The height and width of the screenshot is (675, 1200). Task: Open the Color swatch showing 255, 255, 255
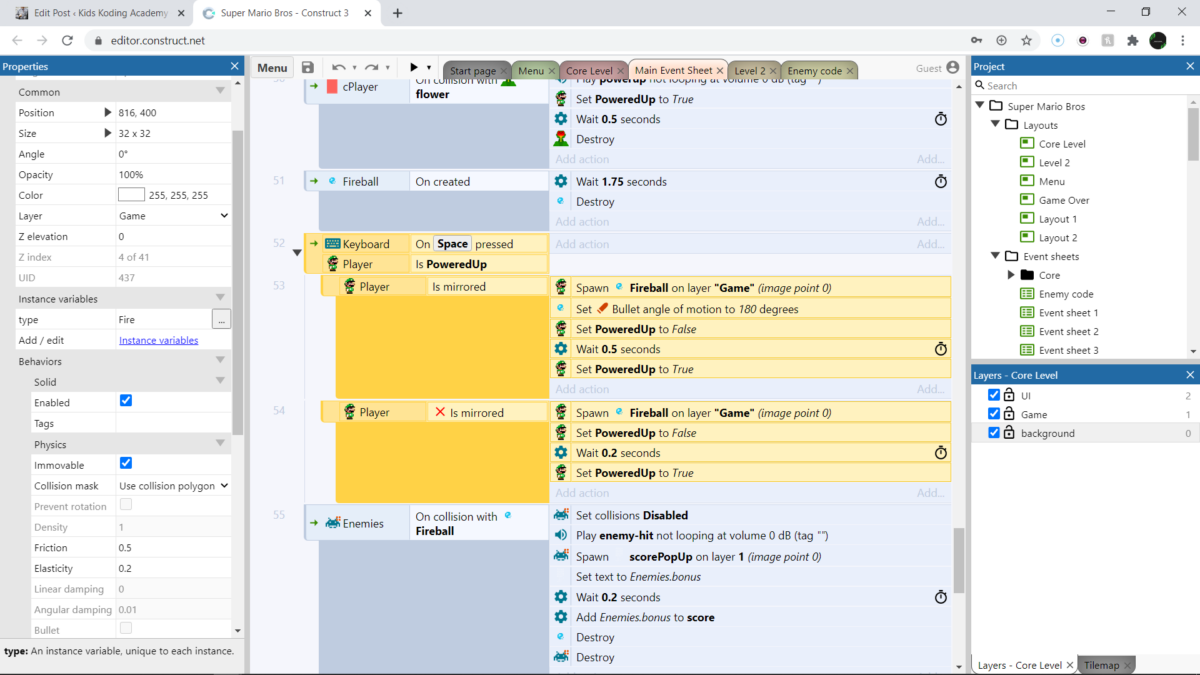click(x=131, y=195)
